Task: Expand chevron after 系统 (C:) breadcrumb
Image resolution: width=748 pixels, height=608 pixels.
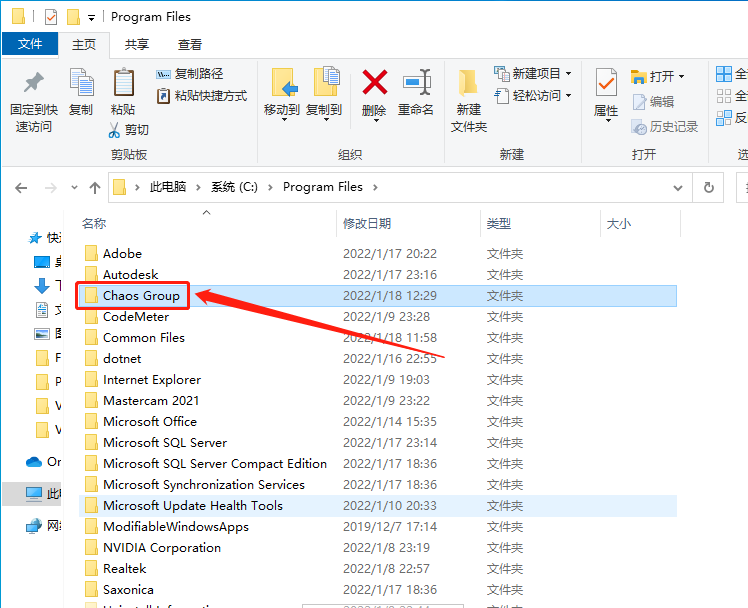Action: 270,187
